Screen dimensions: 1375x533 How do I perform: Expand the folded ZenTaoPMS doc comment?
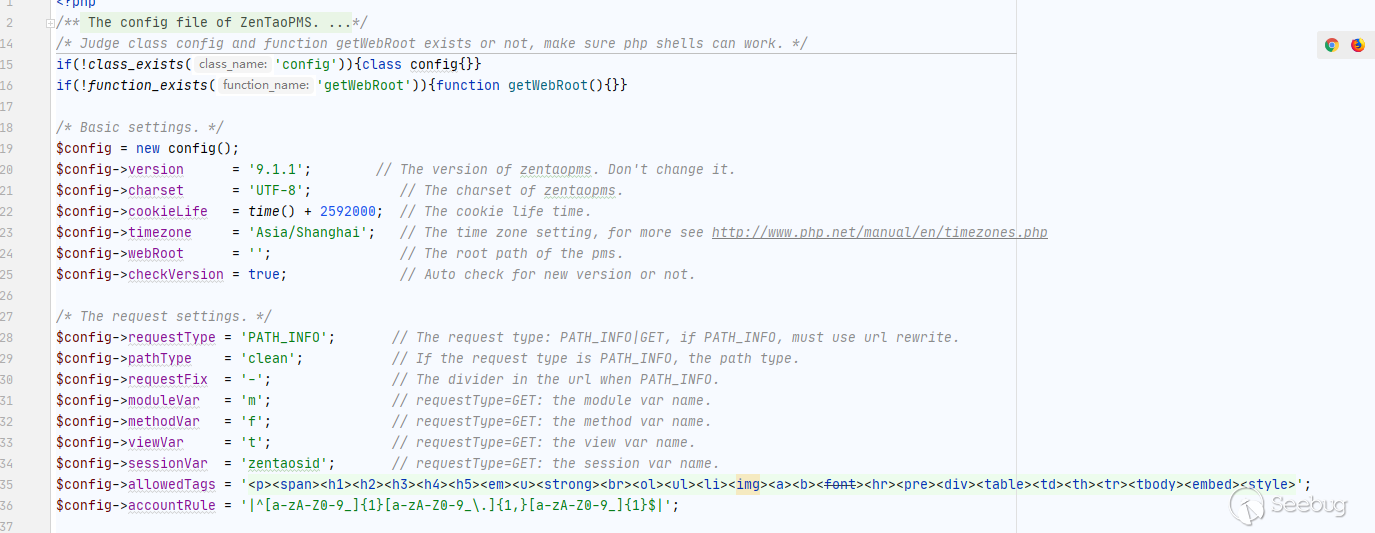coord(49,23)
